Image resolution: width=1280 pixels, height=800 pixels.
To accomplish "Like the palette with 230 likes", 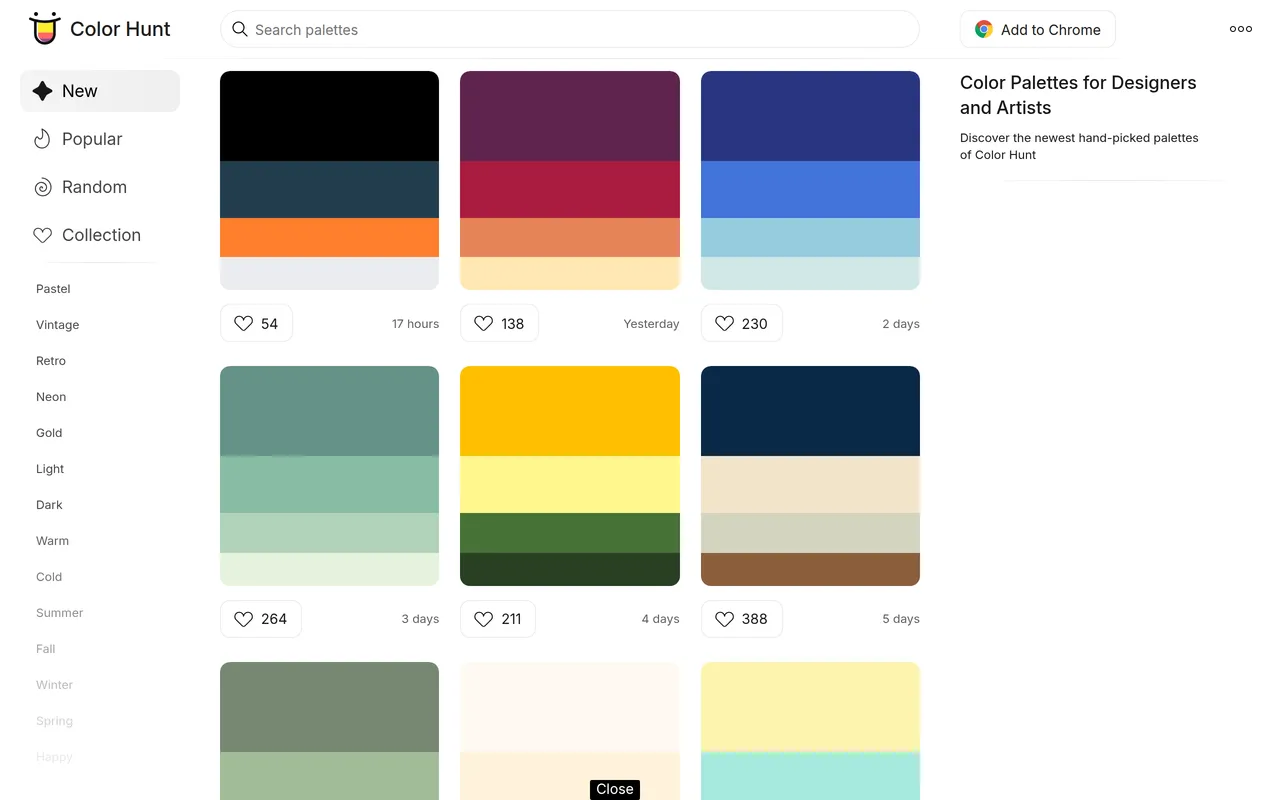I will (x=741, y=323).
